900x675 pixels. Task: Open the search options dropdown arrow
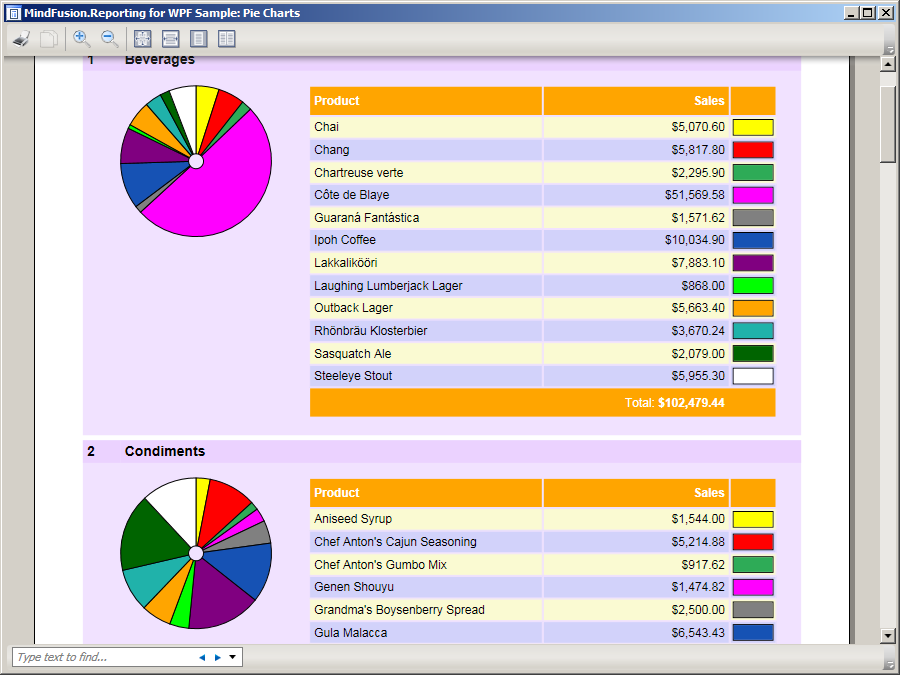point(233,657)
